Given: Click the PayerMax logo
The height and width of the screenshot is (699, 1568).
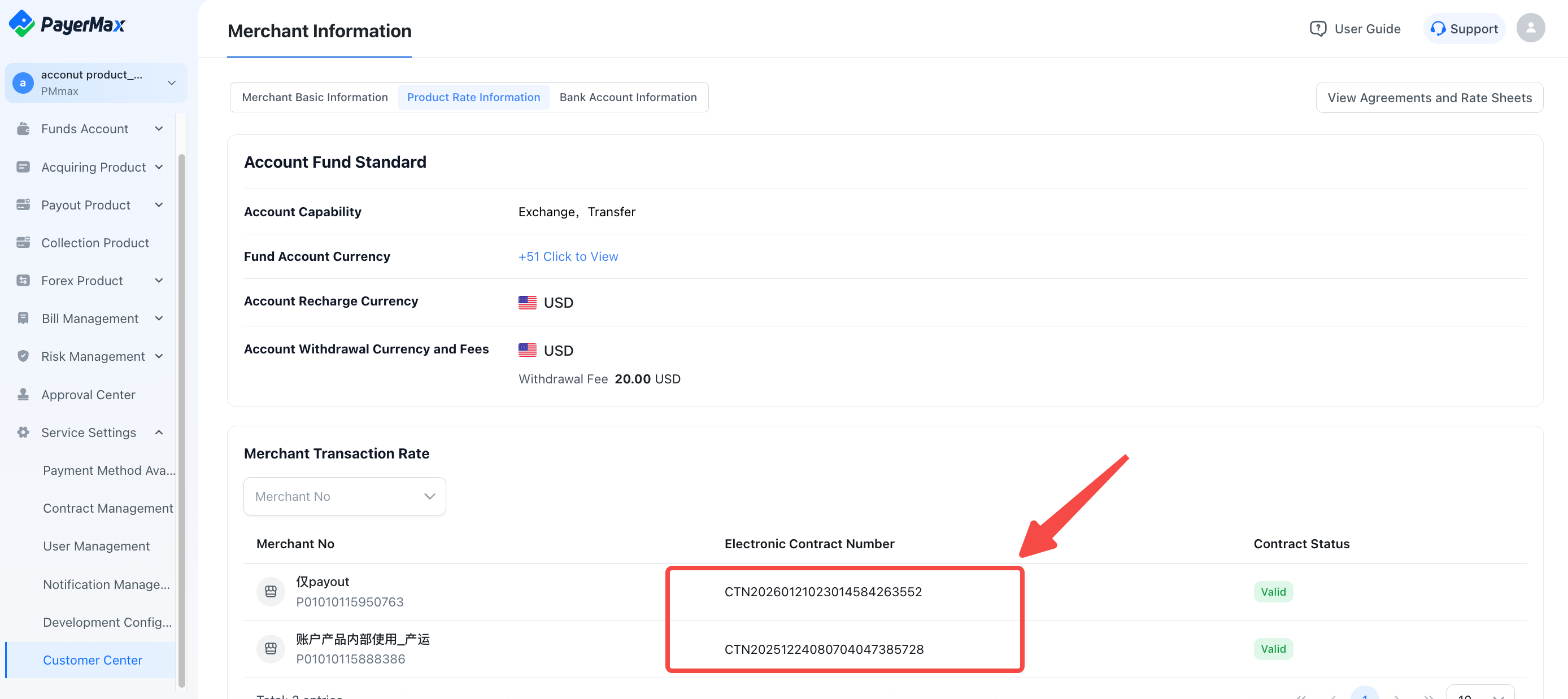Looking at the screenshot, I should (x=67, y=24).
